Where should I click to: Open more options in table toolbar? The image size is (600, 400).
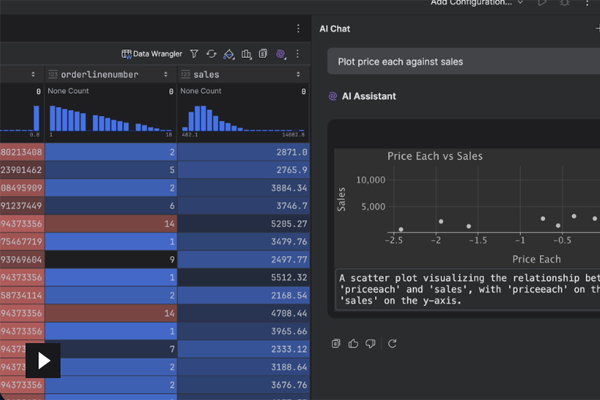[x=297, y=54]
